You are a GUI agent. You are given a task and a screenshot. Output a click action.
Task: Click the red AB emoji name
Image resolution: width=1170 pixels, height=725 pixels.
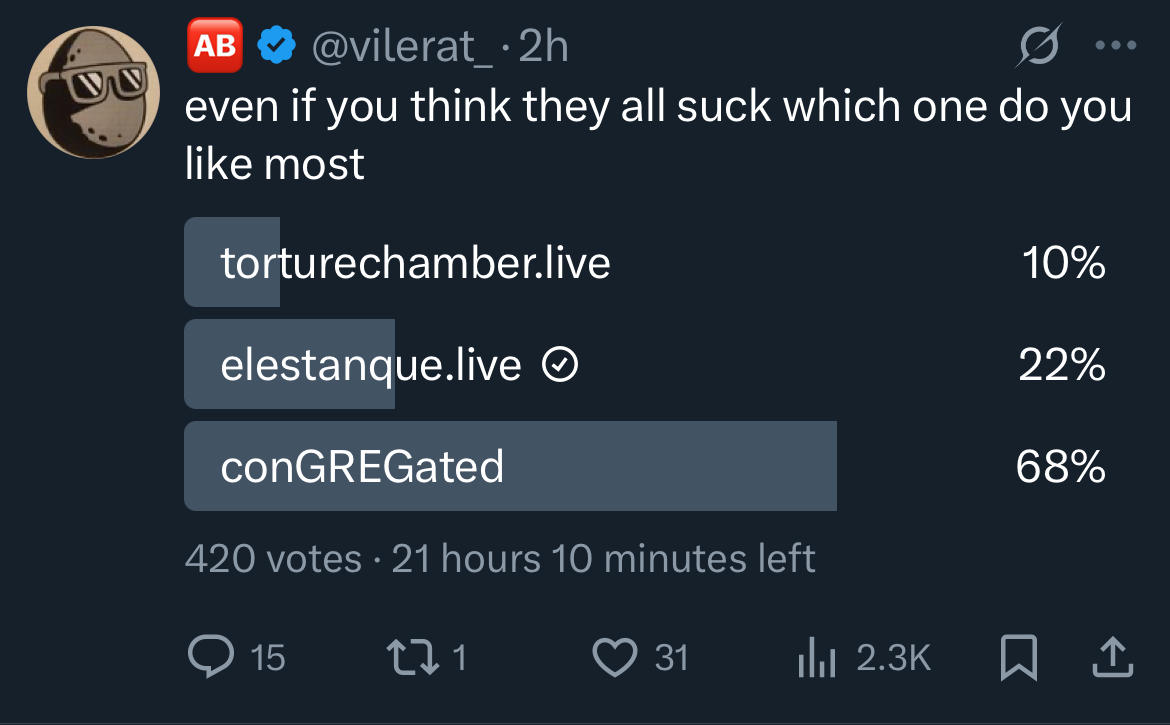215,46
